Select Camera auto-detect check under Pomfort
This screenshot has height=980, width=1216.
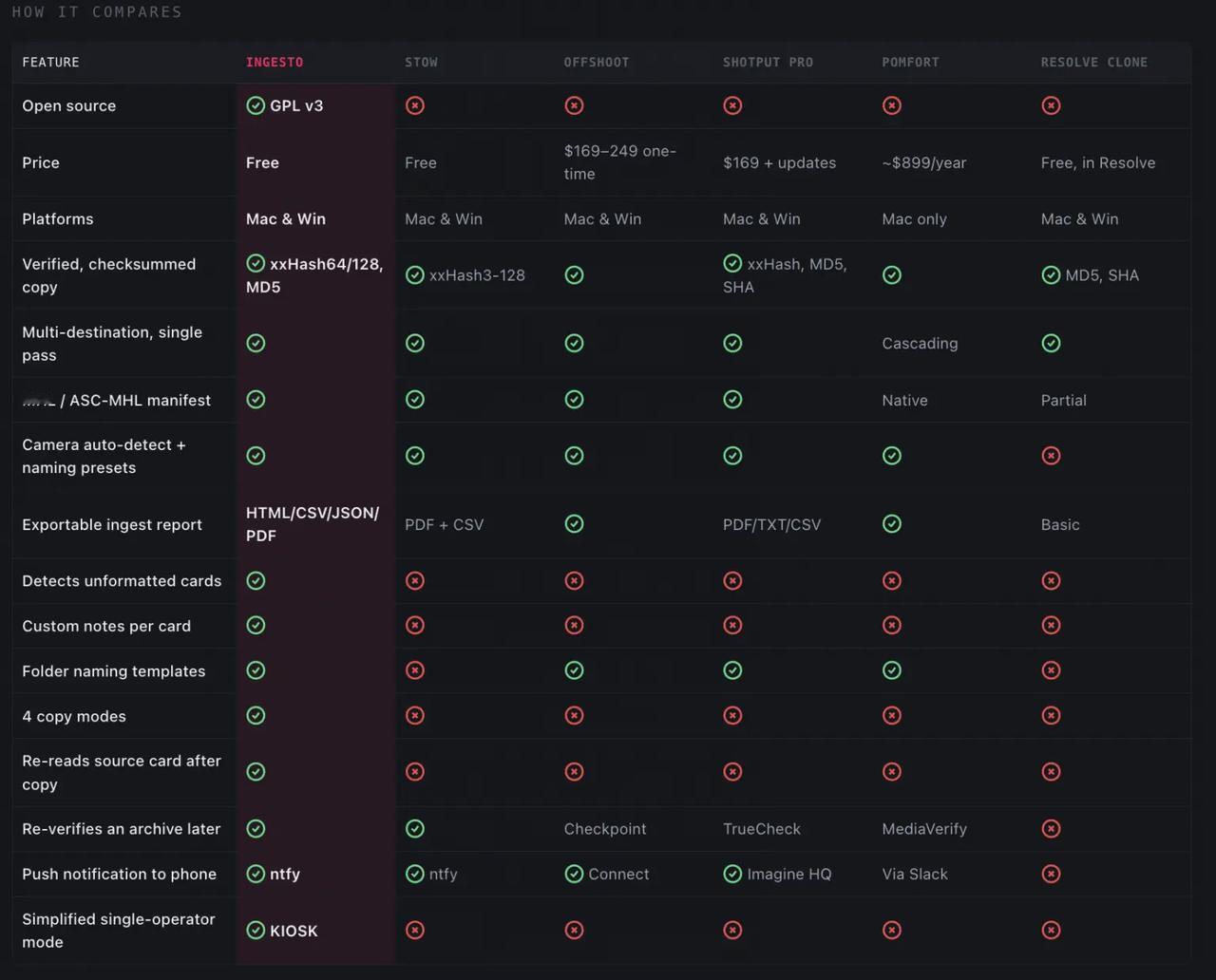click(x=892, y=456)
